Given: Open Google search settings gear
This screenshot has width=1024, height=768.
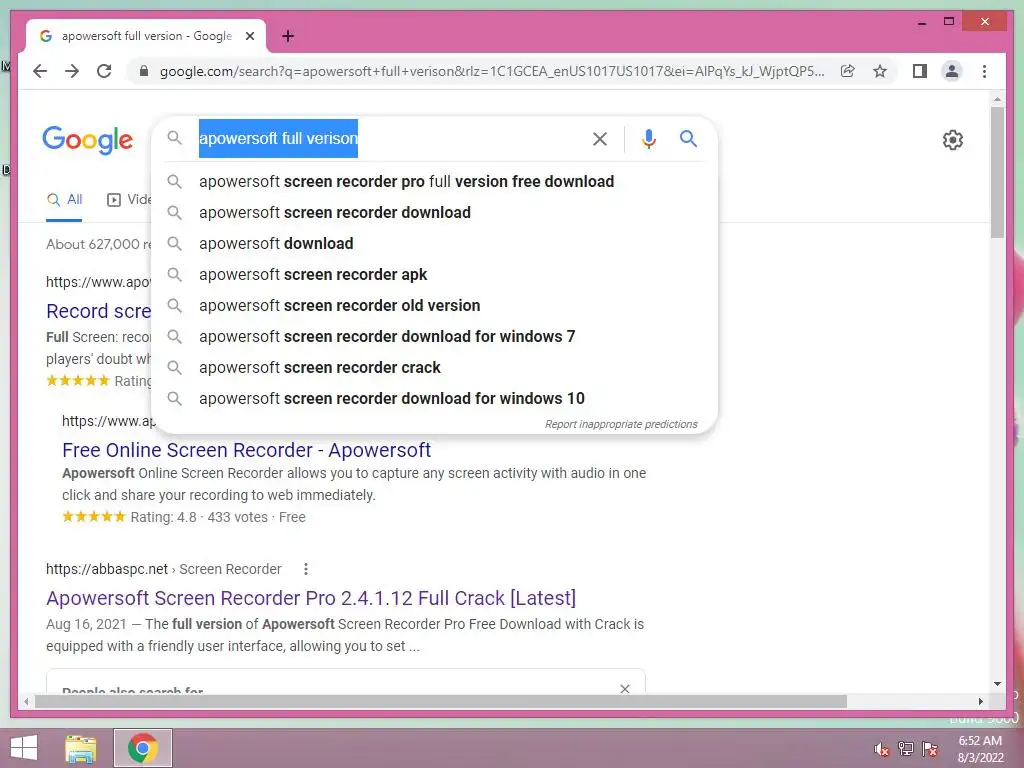Looking at the screenshot, I should click(x=953, y=140).
